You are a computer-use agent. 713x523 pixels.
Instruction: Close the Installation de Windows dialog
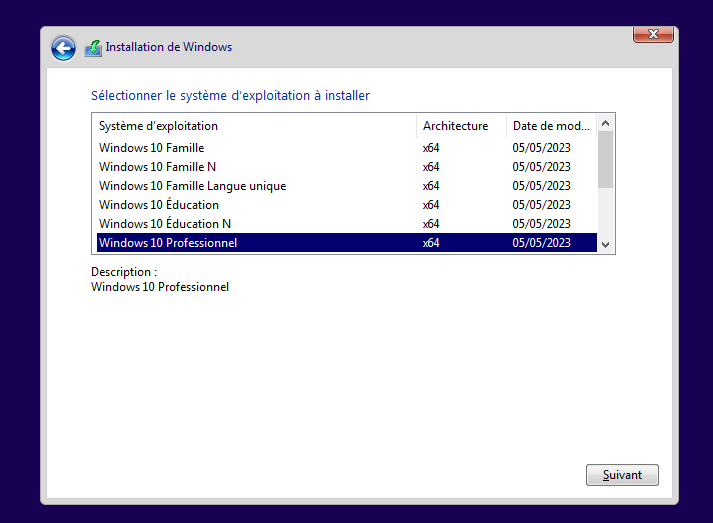[x=652, y=35]
